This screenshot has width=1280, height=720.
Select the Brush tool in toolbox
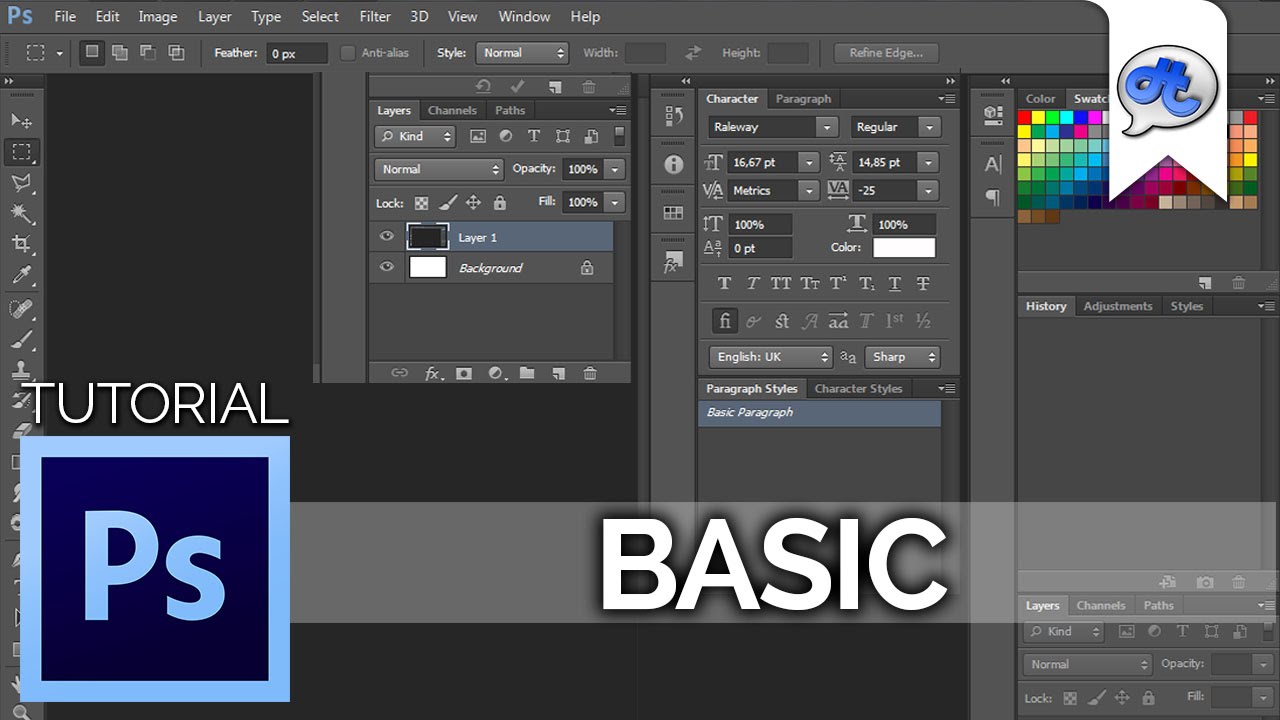tap(21, 338)
